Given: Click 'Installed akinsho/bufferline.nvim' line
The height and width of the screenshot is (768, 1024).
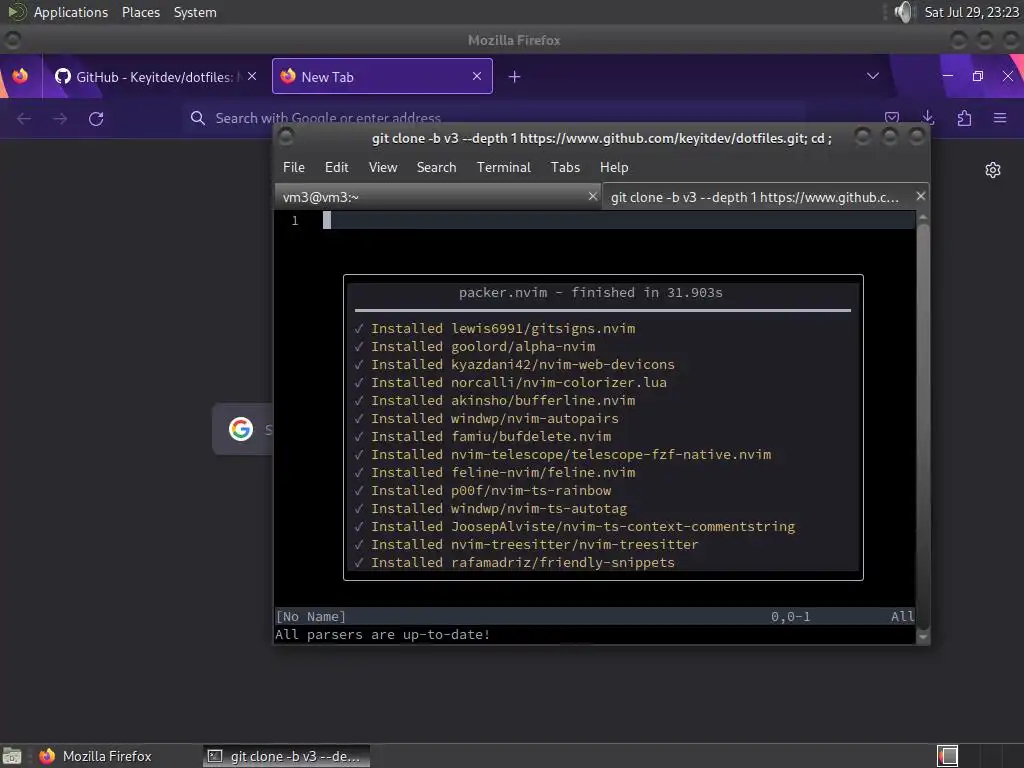Looking at the screenshot, I should coord(494,400).
